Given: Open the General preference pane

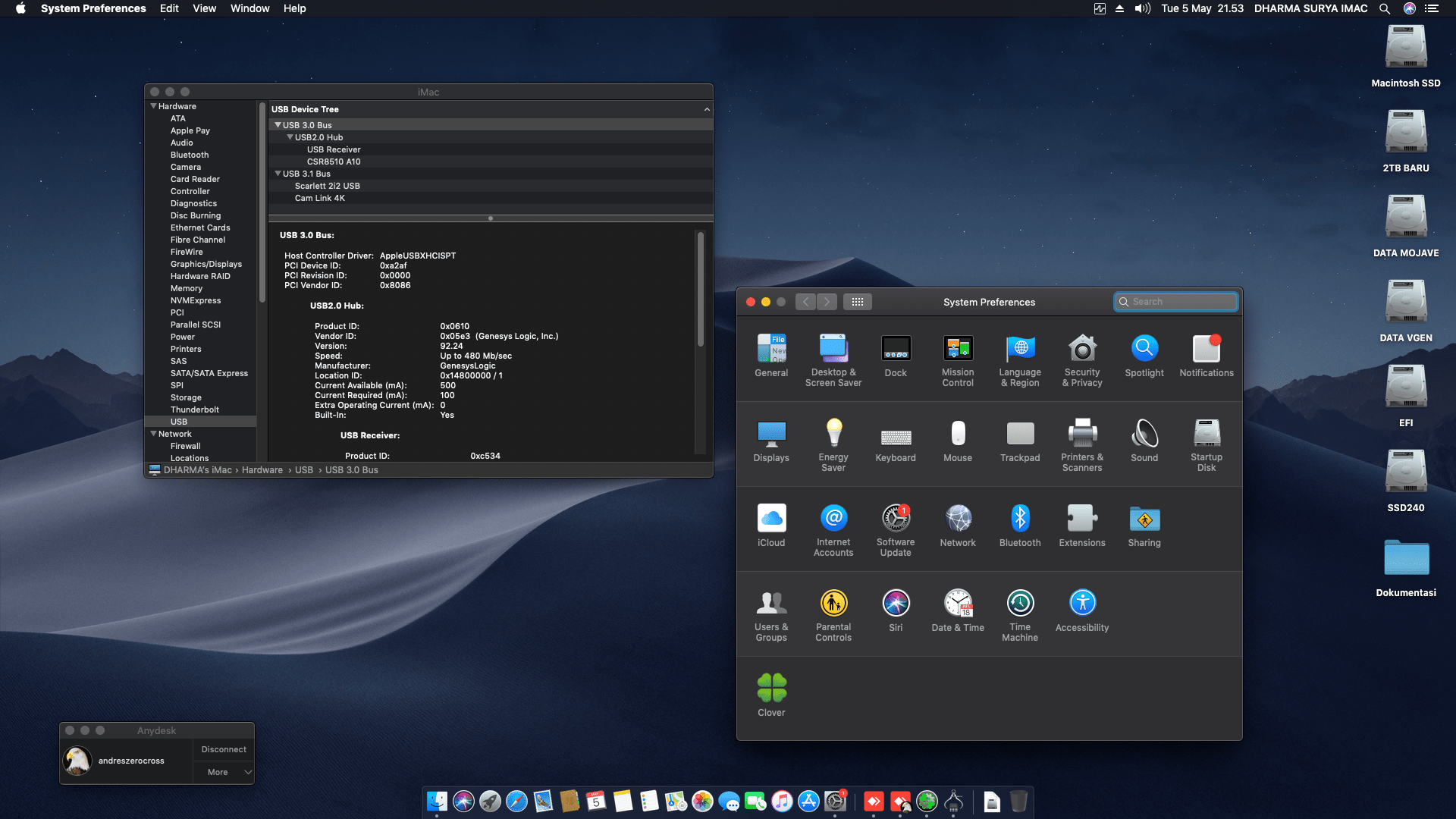Looking at the screenshot, I should (x=771, y=355).
